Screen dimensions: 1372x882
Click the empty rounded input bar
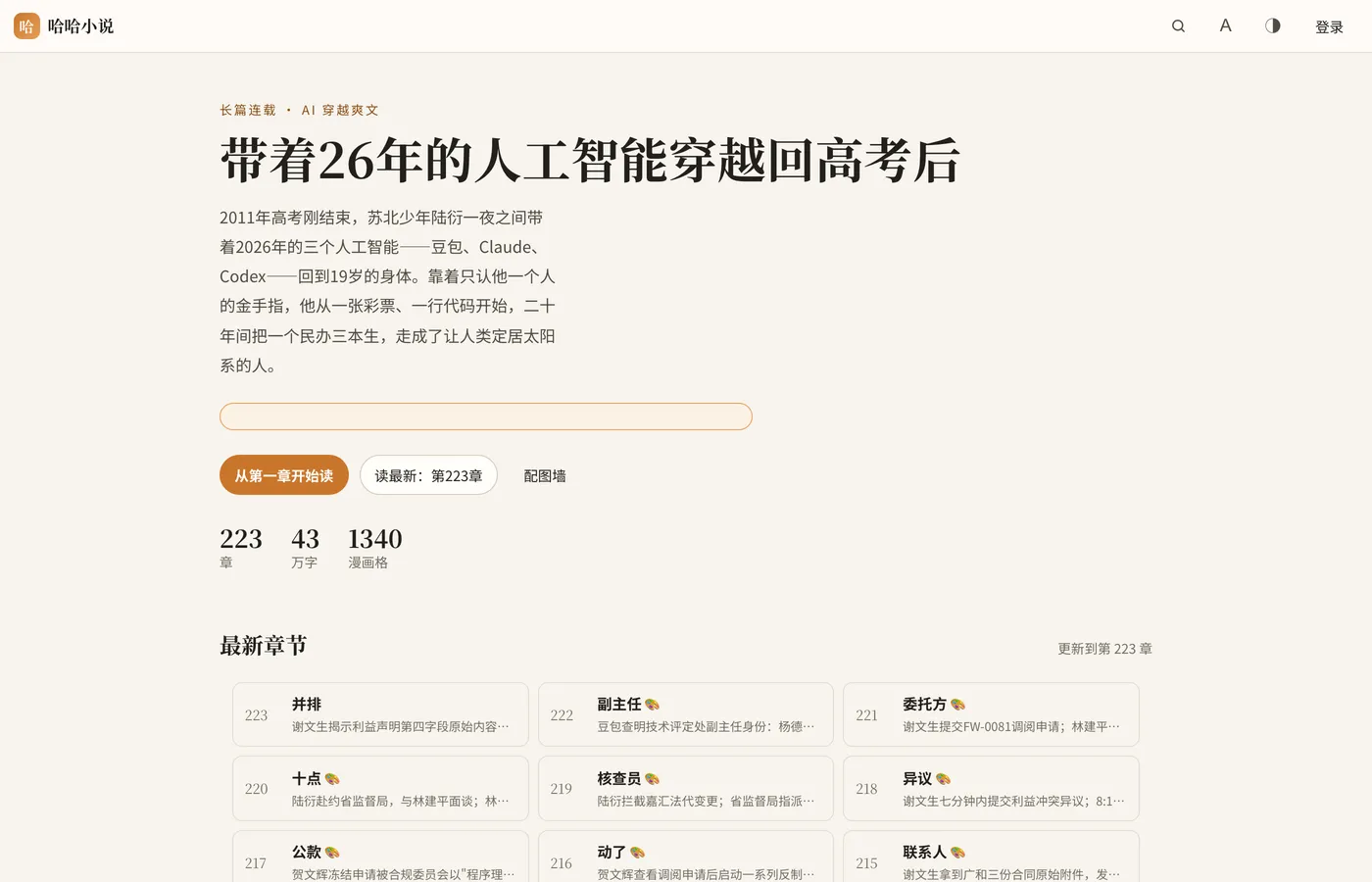coord(486,416)
